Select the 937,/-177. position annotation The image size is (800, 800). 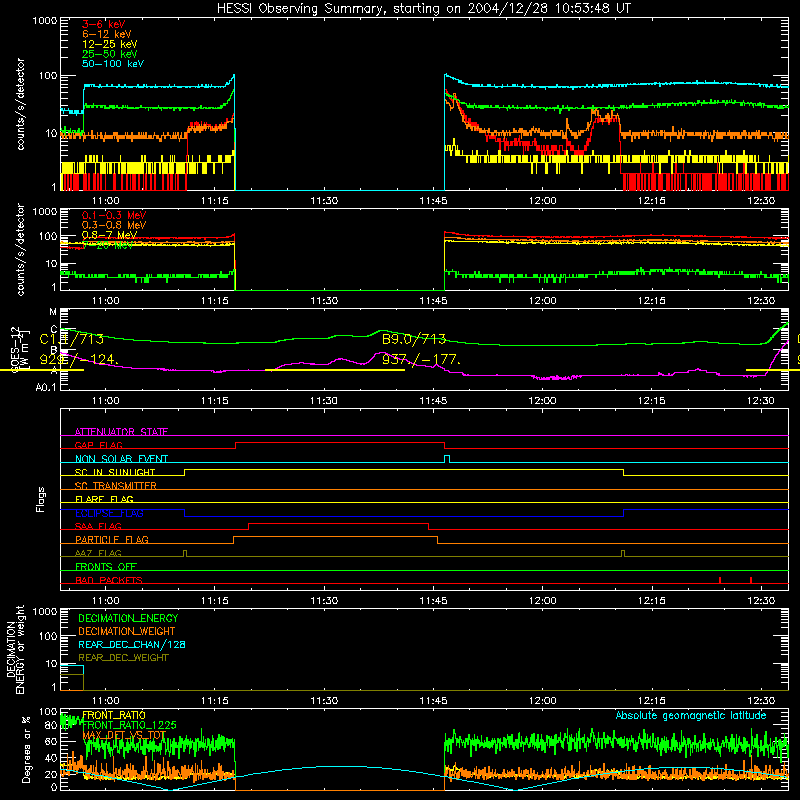(x=421, y=360)
